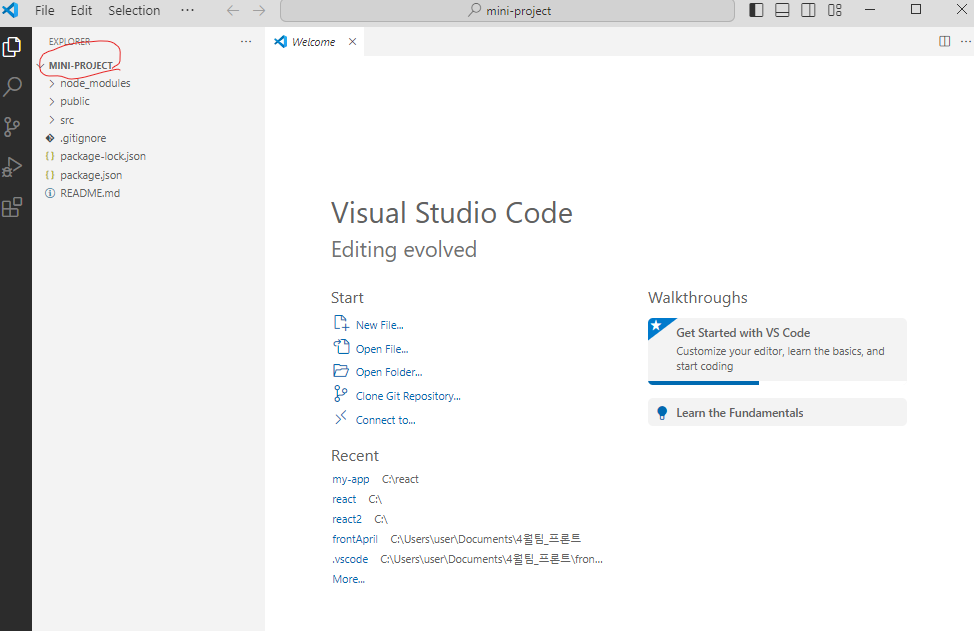This screenshot has height=631, width=974.
Task: Open recent project my-app
Action: 350,479
